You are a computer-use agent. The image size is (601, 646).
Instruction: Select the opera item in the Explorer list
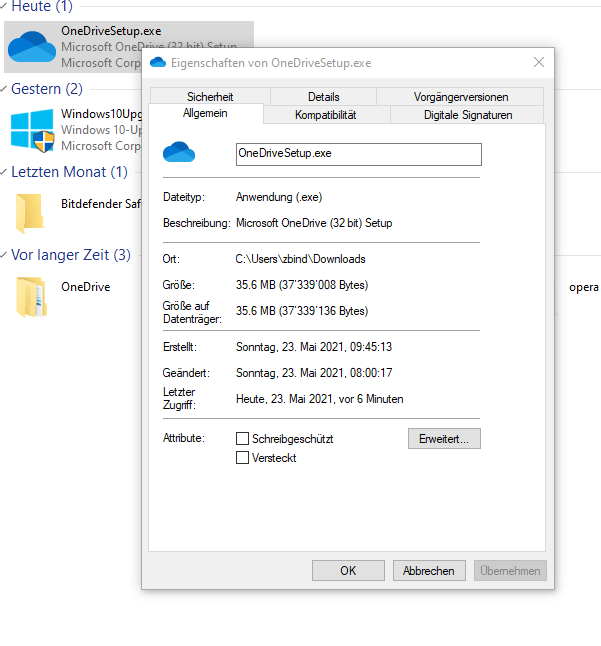click(x=584, y=287)
